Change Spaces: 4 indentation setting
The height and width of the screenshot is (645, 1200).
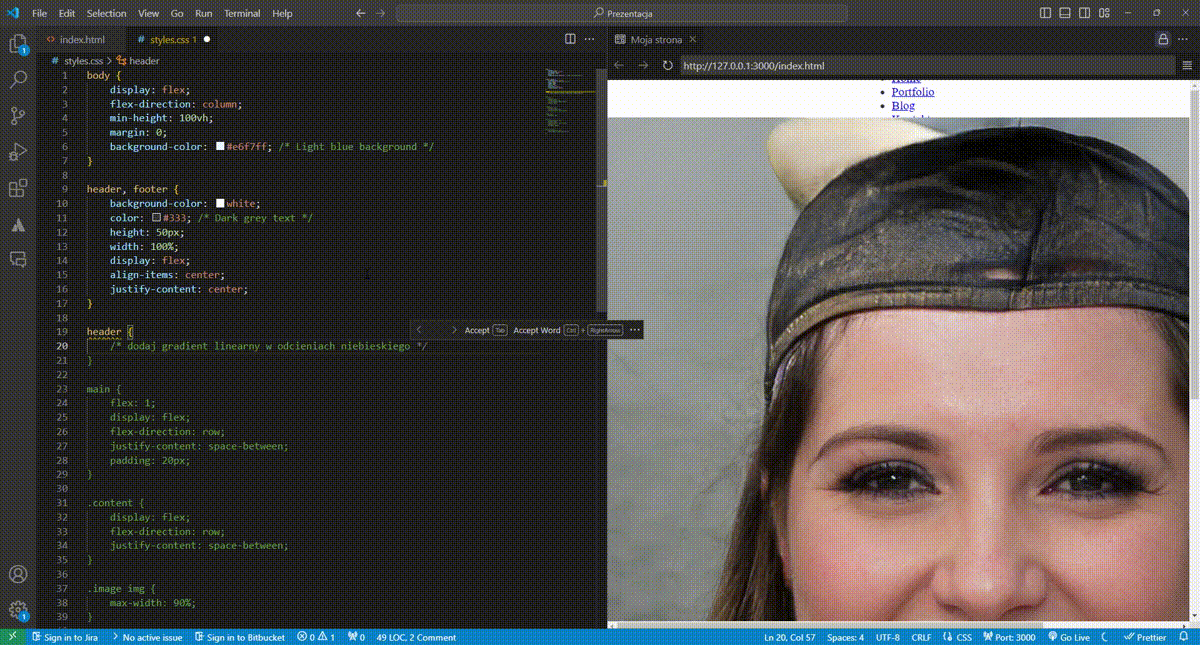click(x=845, y=637)
